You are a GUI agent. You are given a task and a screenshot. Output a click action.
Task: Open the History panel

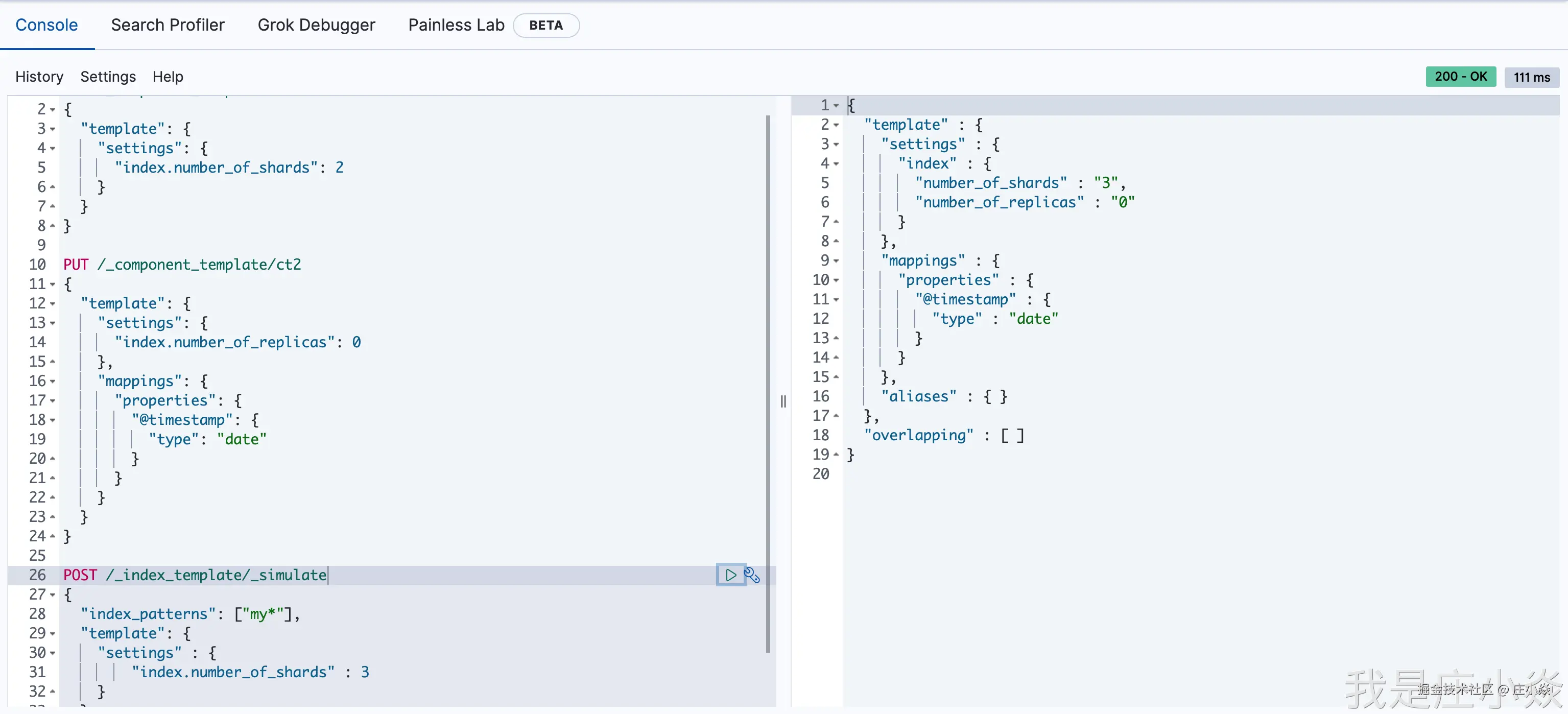tap(39, 77)
